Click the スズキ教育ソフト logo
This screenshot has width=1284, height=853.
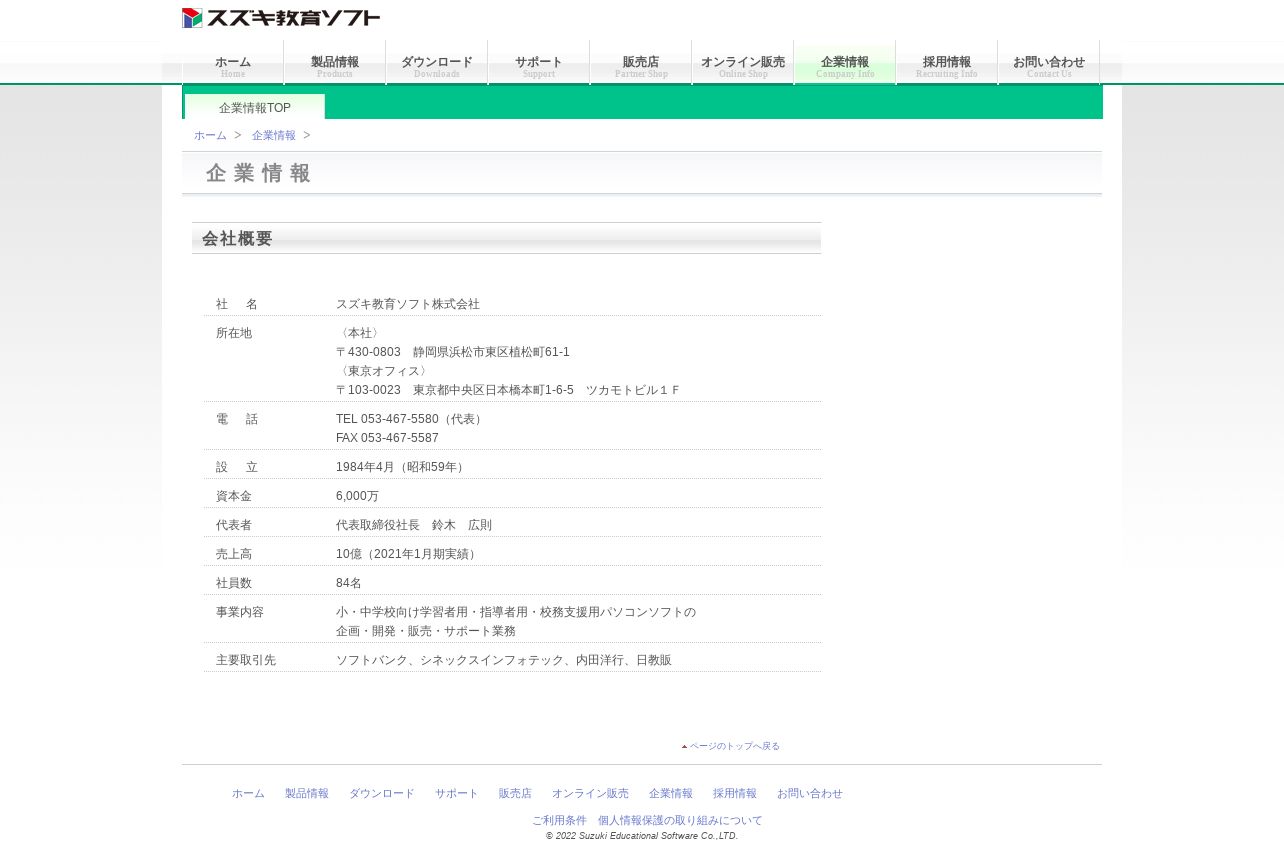(281, 18)
